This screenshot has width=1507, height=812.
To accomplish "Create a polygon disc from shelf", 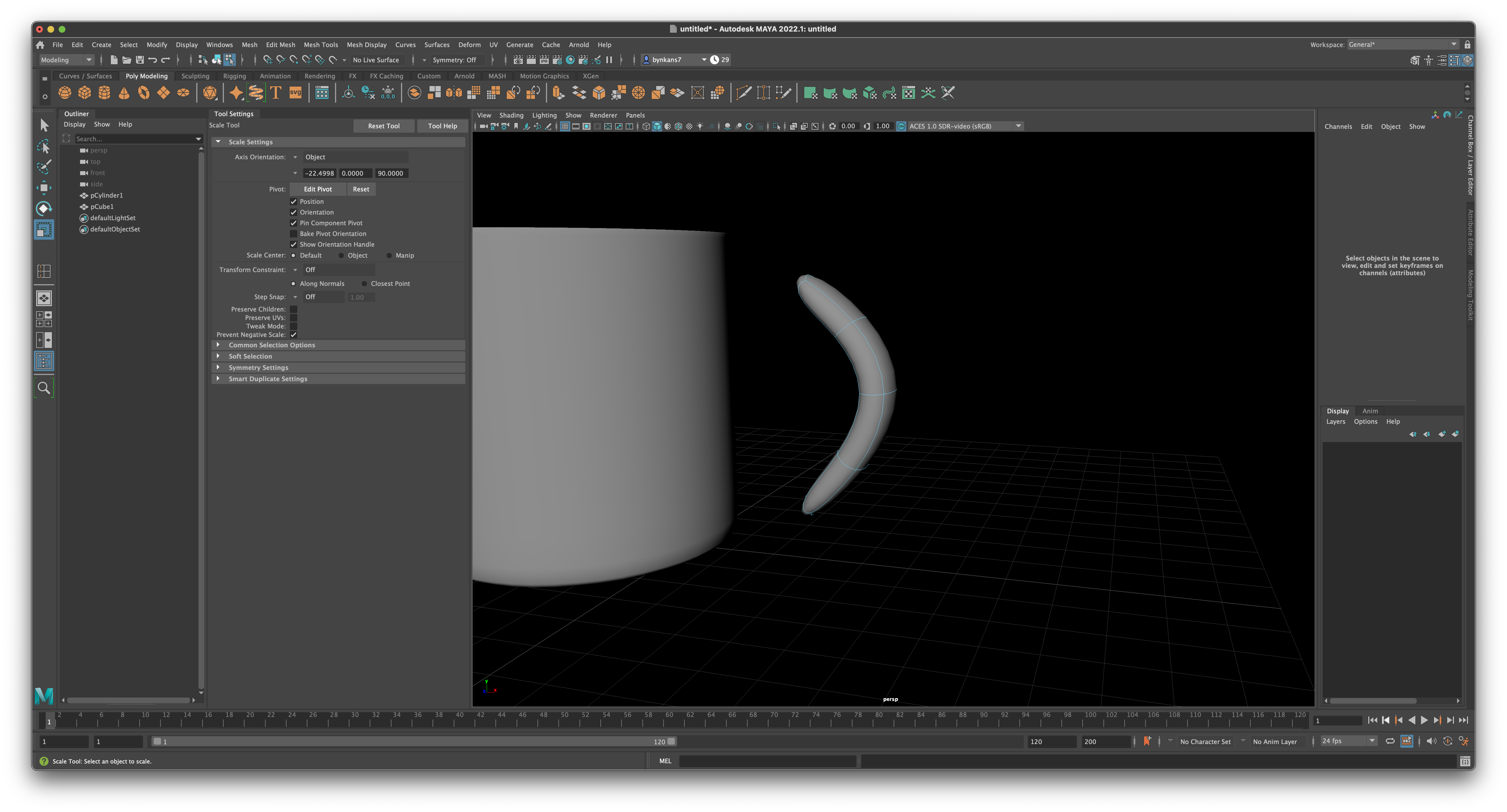I will (x=183, y=93).
